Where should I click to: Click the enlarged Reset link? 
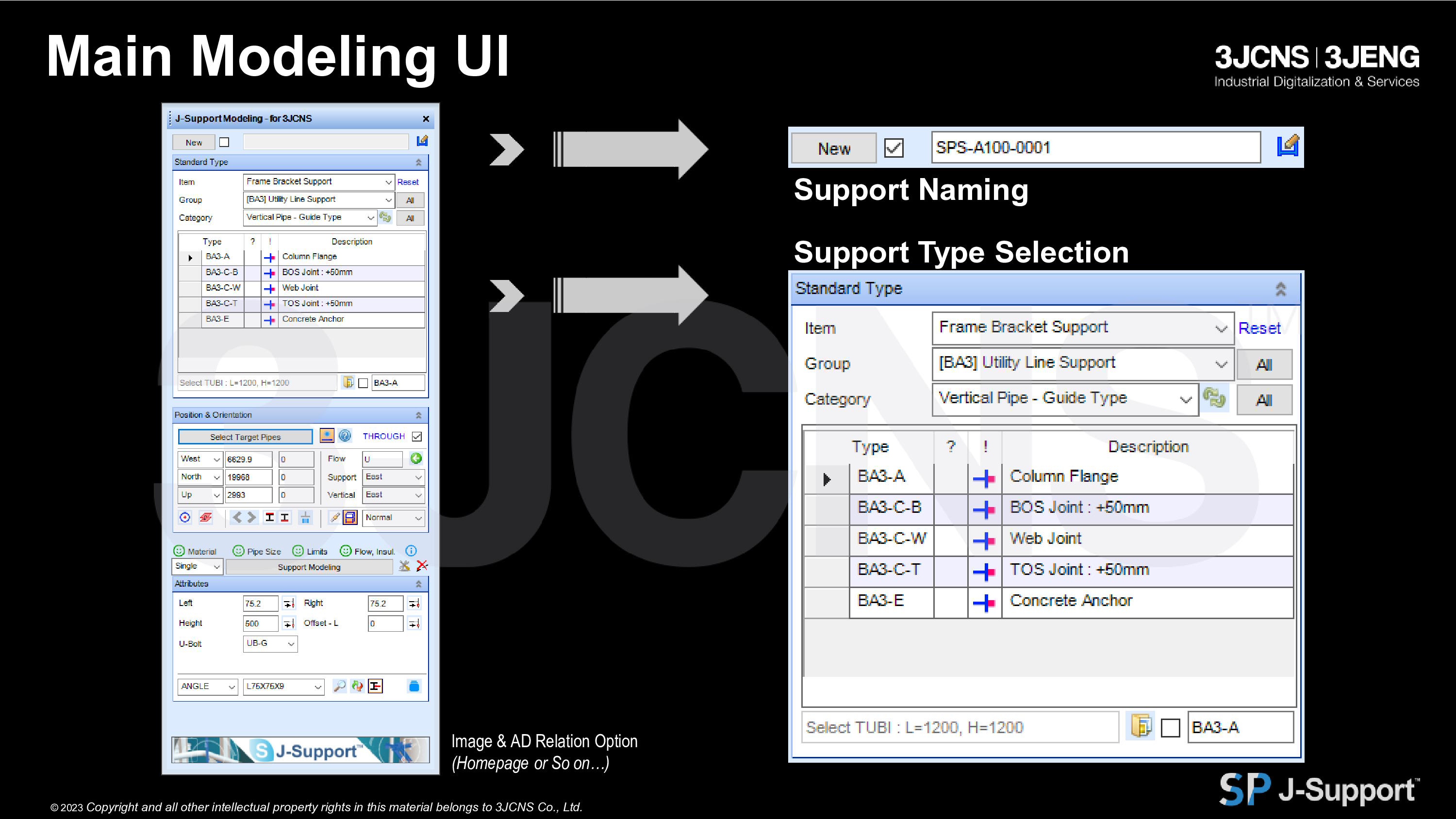(1259, 328)
